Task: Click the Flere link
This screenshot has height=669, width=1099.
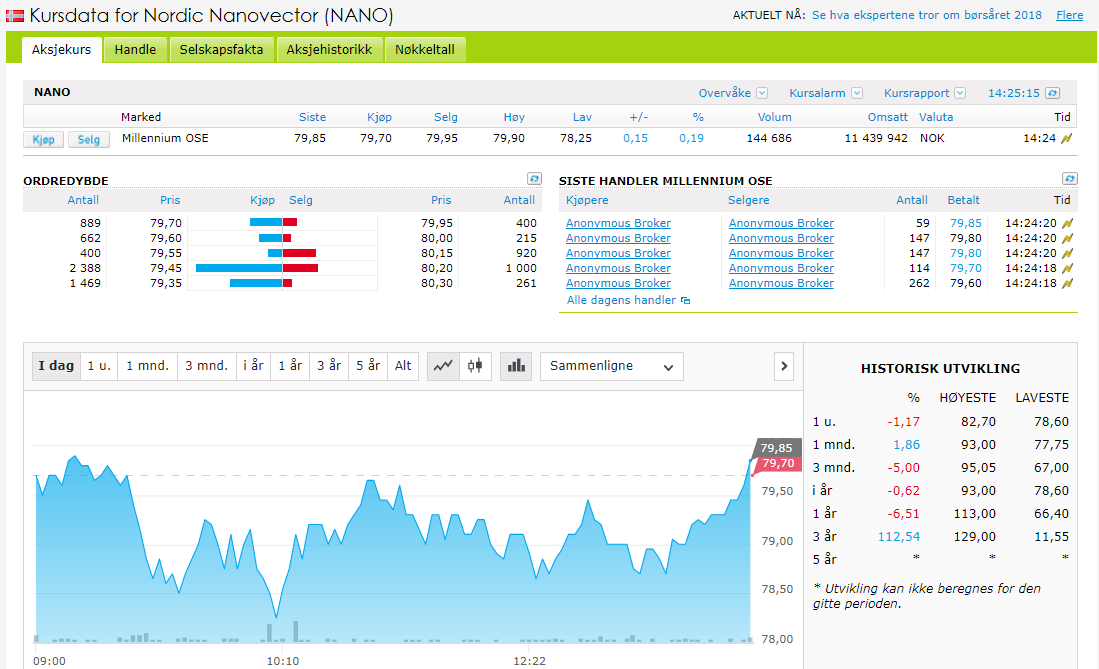Action: click(1070, 15)
